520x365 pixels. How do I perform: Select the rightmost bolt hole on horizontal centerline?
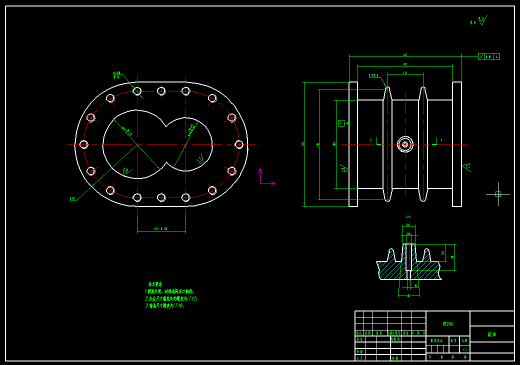point(239,144)
